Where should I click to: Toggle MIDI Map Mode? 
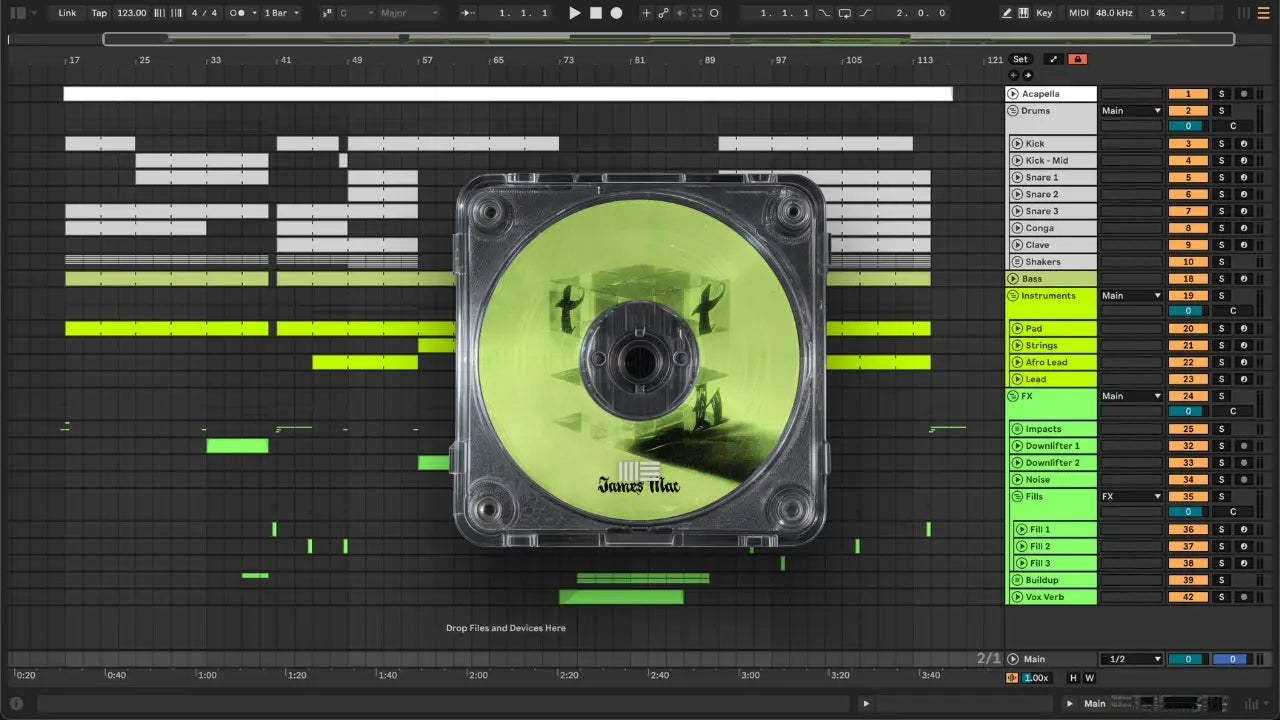tap(1078, 13)
